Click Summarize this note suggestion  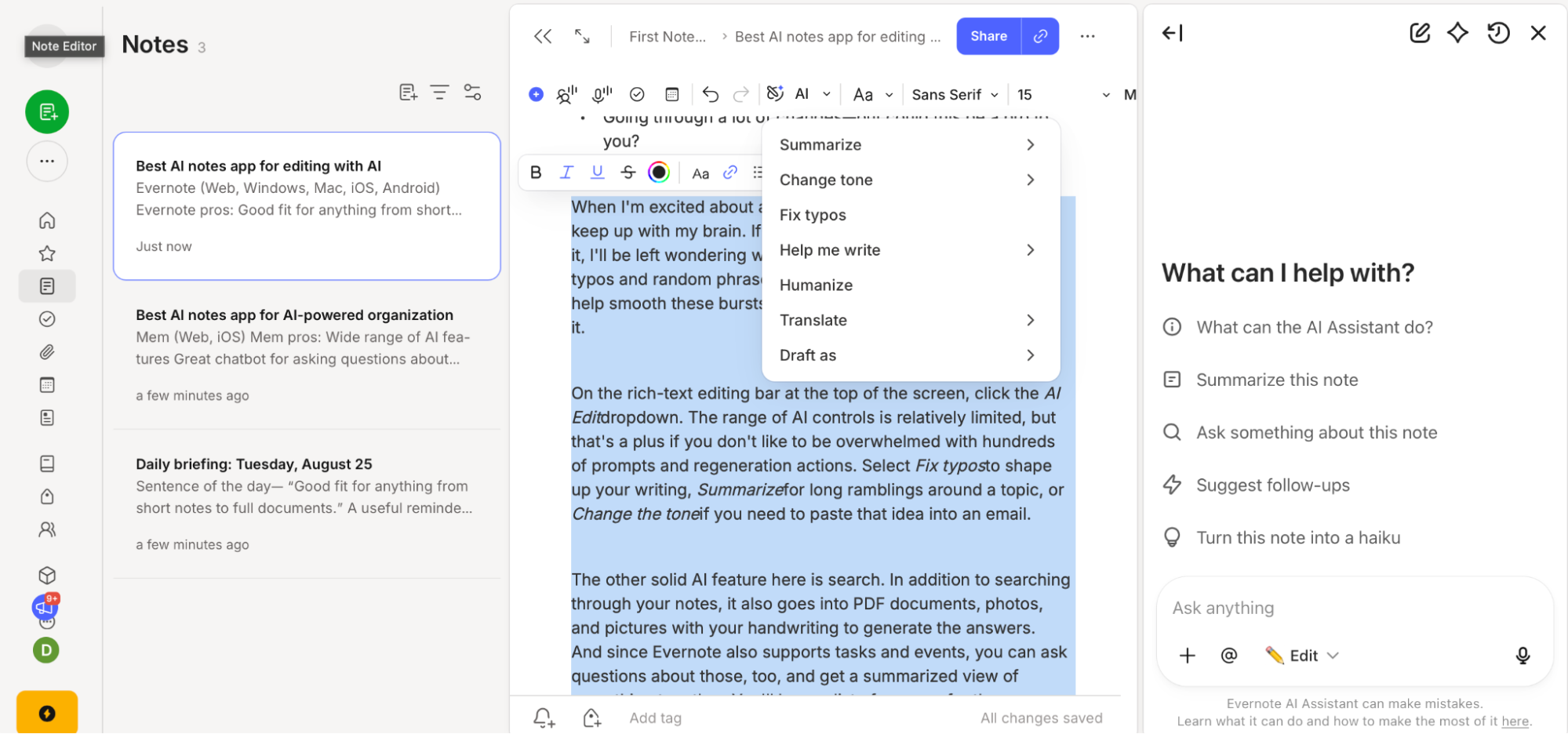tap(1260, 380)
